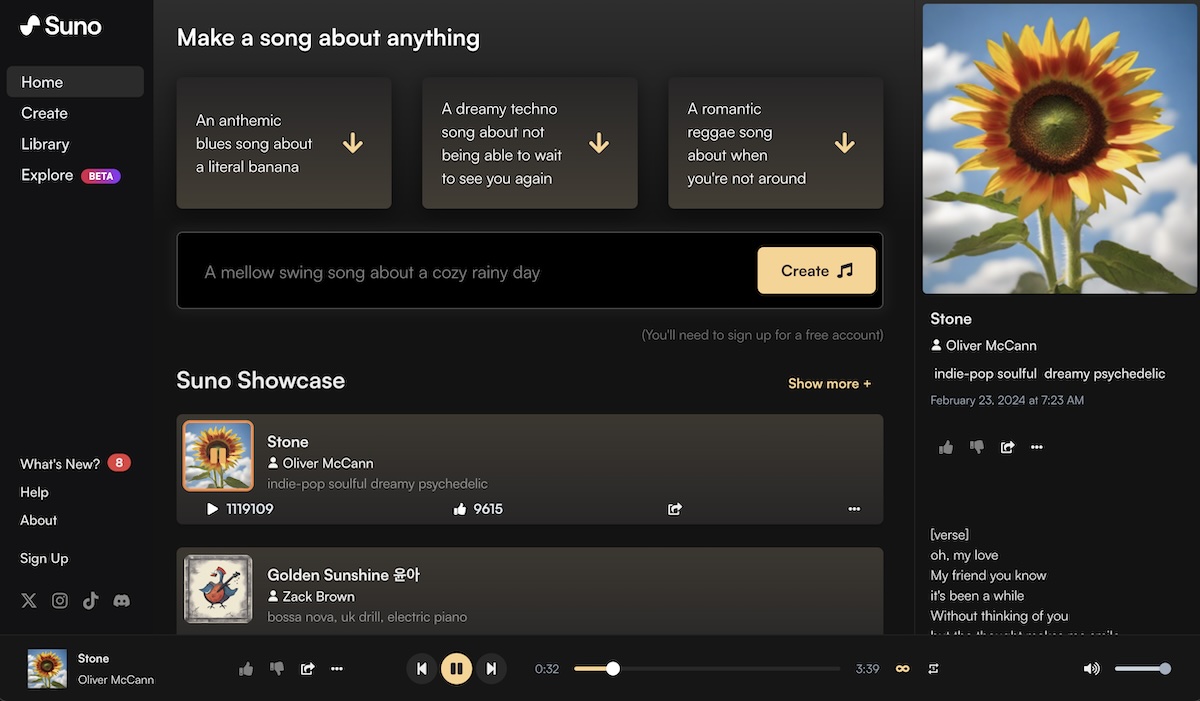Go back to previous track
1200x701 pixels.
421,668
